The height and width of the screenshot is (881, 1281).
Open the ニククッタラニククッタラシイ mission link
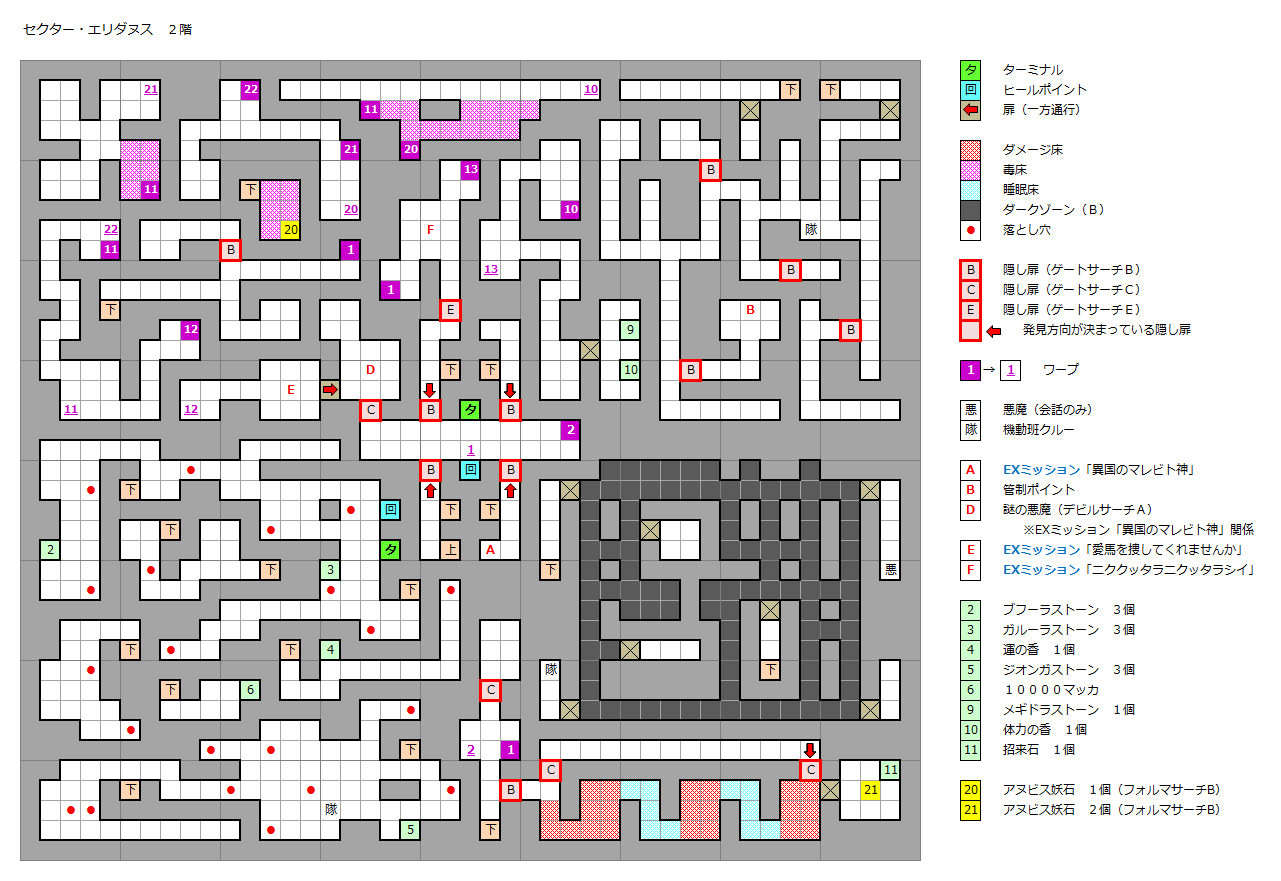pyautogui.click(x=1128, y=570)
